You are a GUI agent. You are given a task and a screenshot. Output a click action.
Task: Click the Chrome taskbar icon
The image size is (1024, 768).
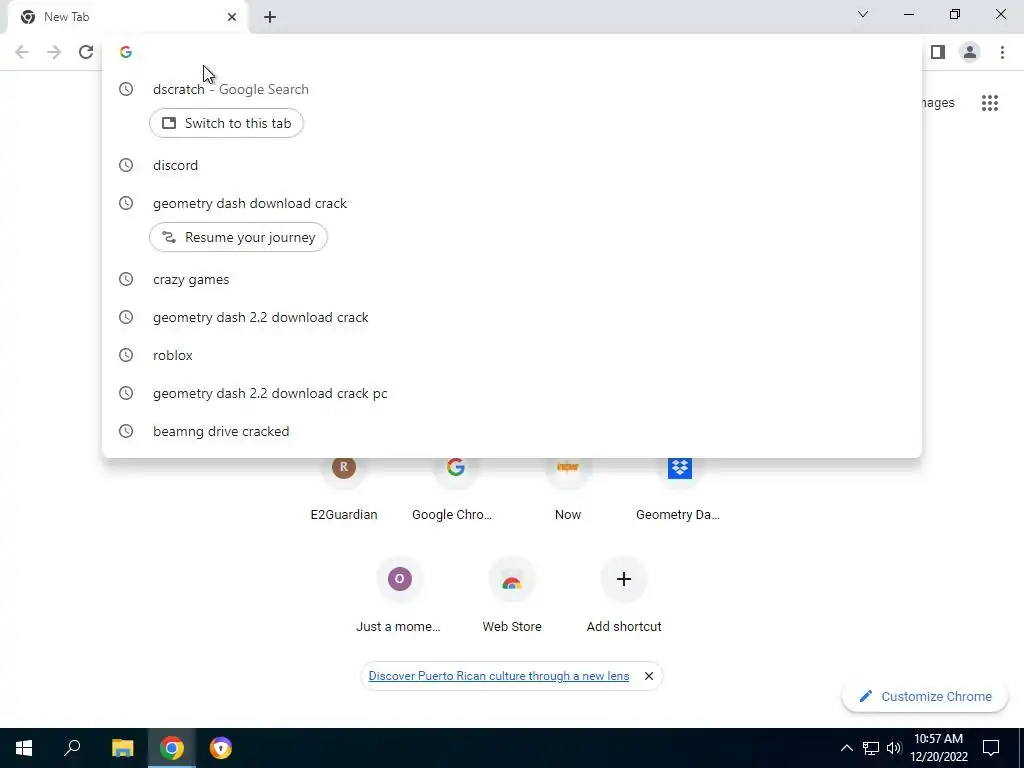(172, 748)
